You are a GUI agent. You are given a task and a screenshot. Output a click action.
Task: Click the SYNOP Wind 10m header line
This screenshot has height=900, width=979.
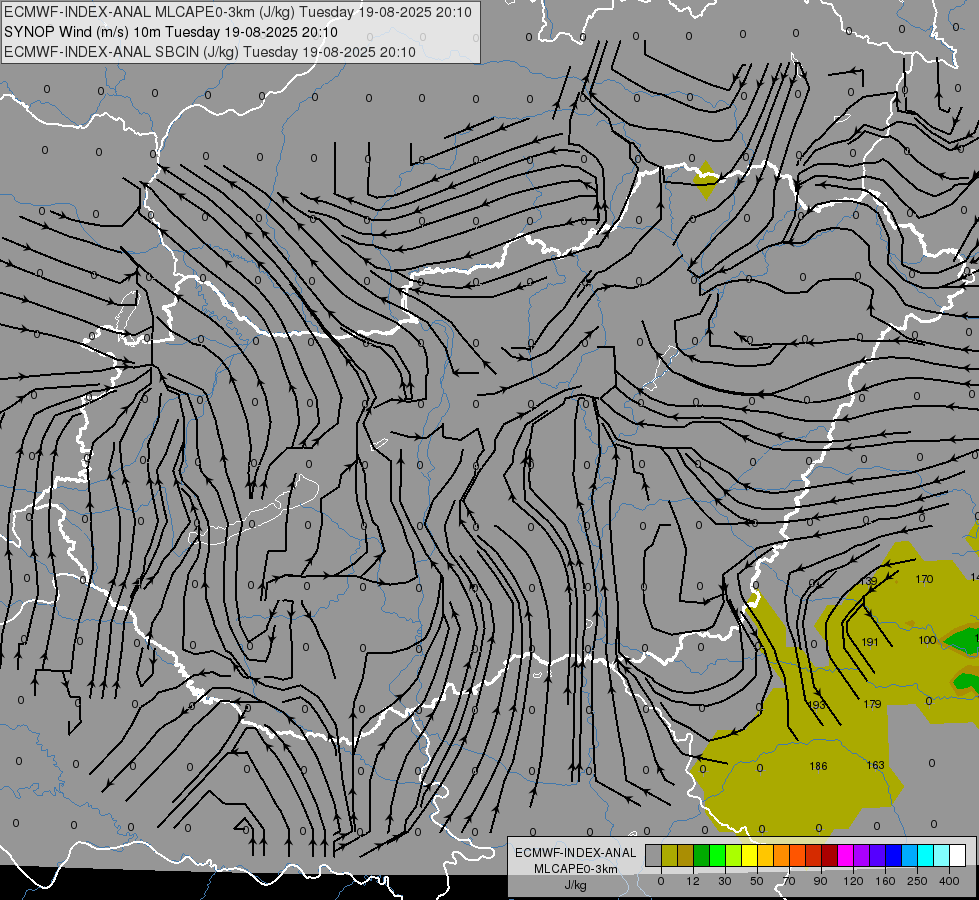(x=170, y=32)
